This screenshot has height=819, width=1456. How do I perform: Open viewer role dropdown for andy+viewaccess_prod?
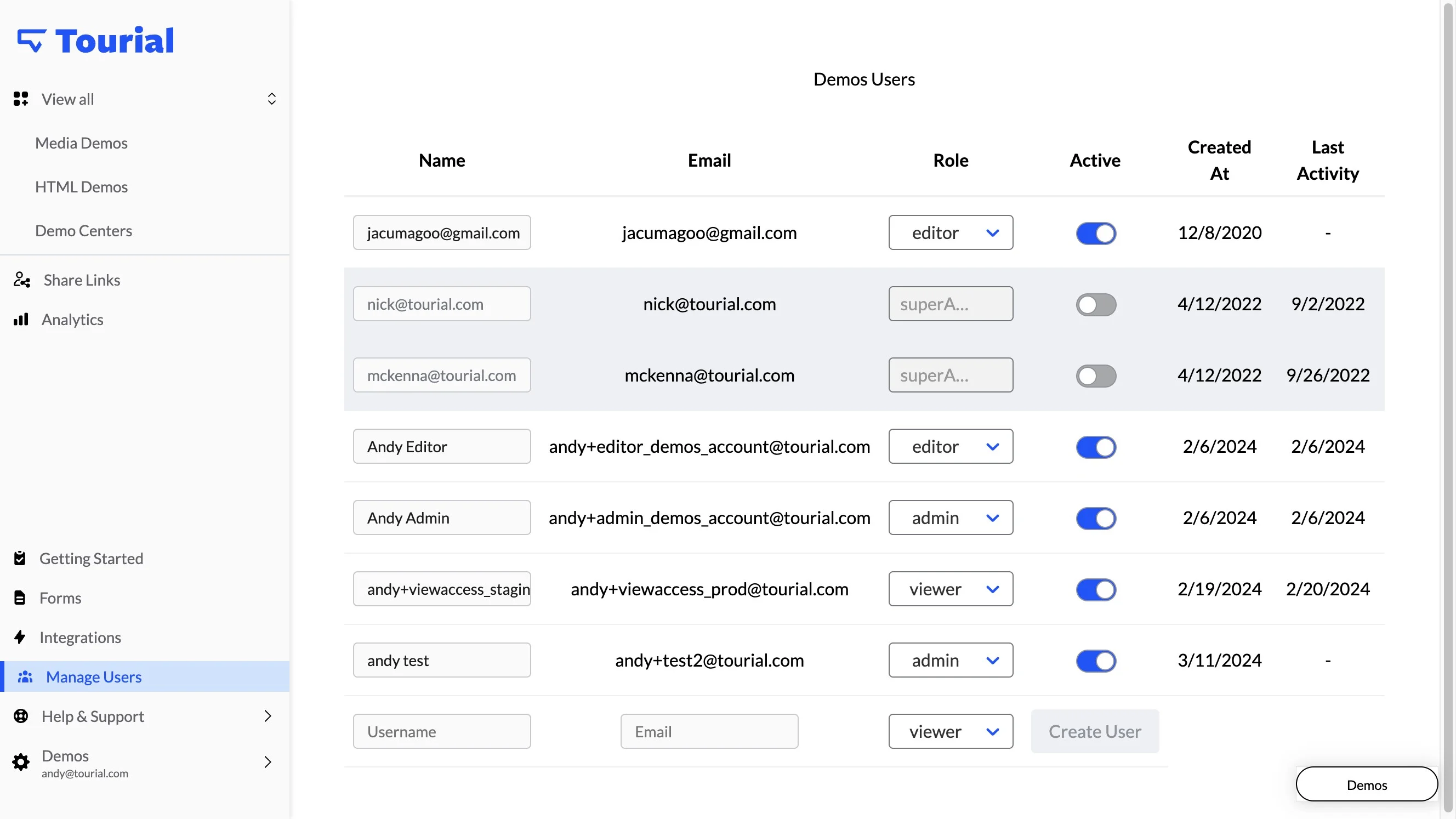coord(951,588)
